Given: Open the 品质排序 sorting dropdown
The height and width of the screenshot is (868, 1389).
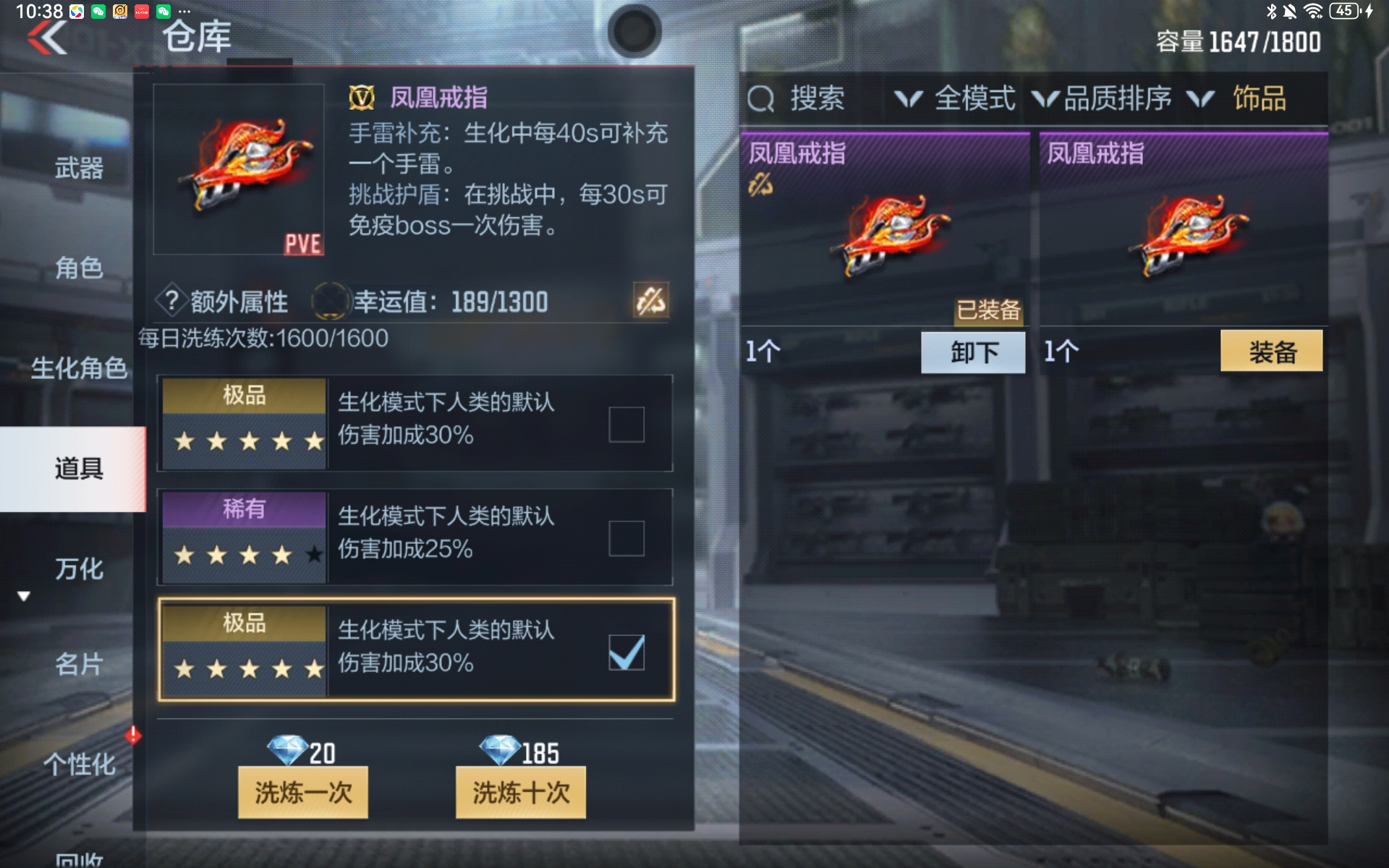Looking at the screenshot, I should [x=1102, y=98].
